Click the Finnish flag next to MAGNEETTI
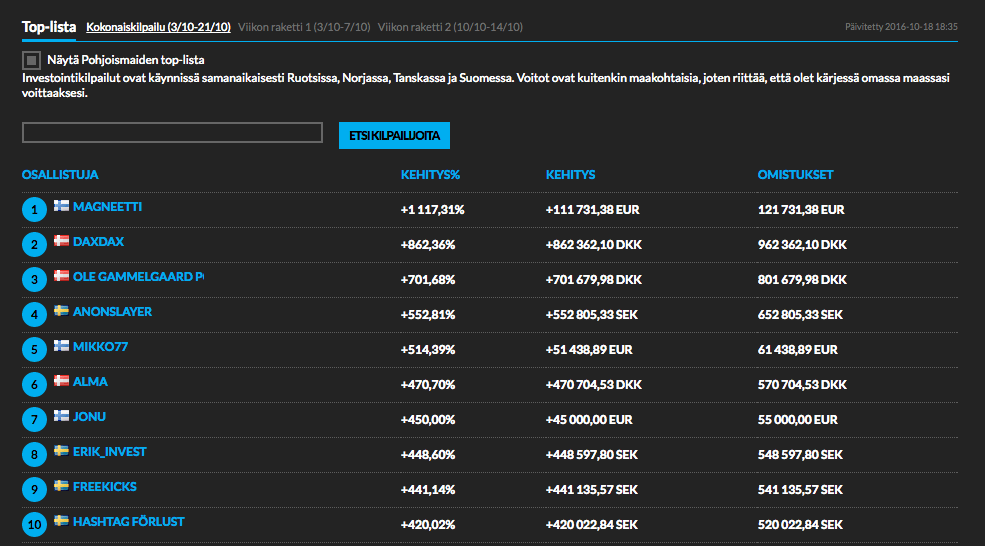The height and width of the screenshot is (546, 985). pyautogui.click(x=62, y=205)
